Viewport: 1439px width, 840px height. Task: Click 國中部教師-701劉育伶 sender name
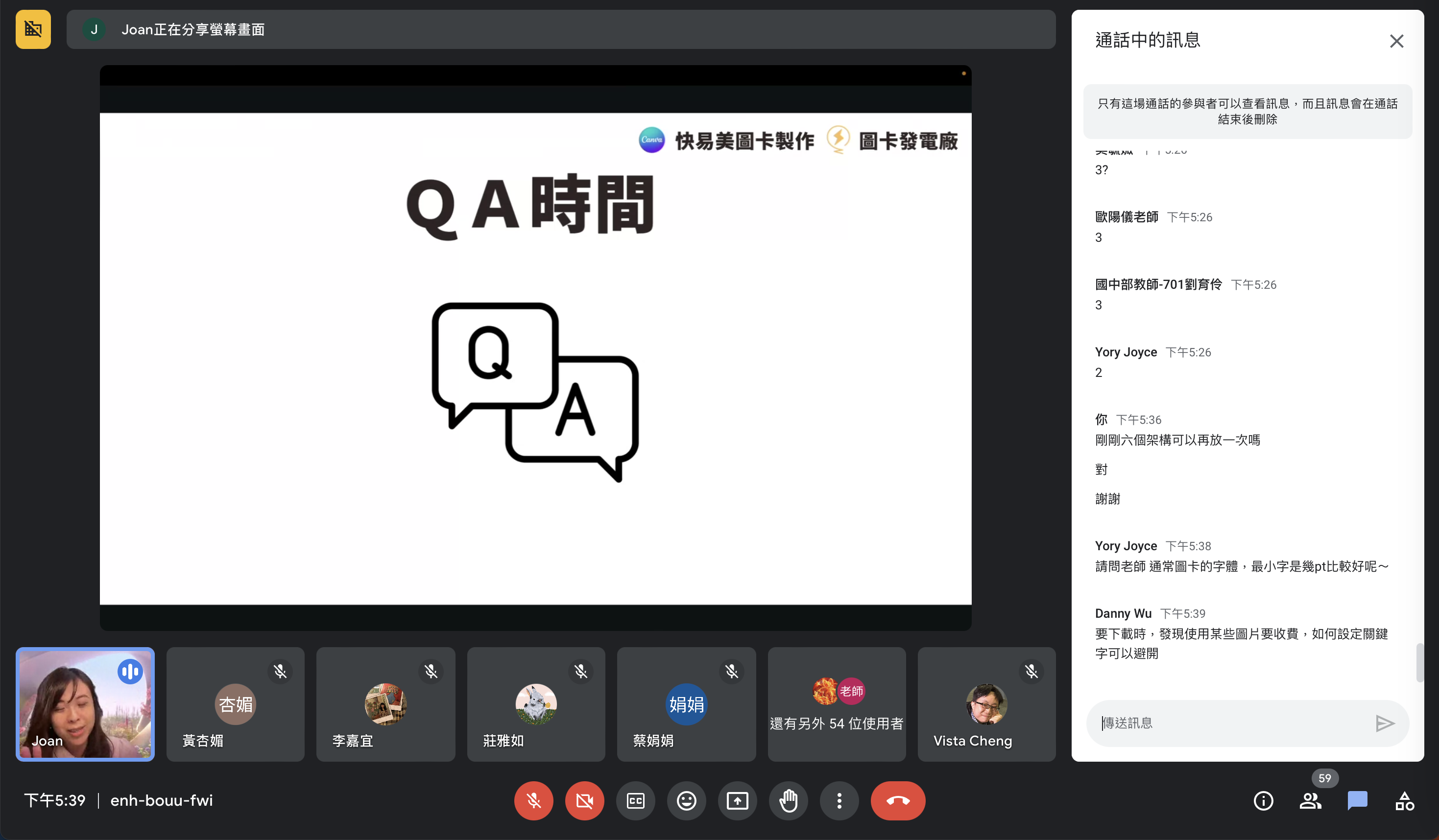(1159, 284)
